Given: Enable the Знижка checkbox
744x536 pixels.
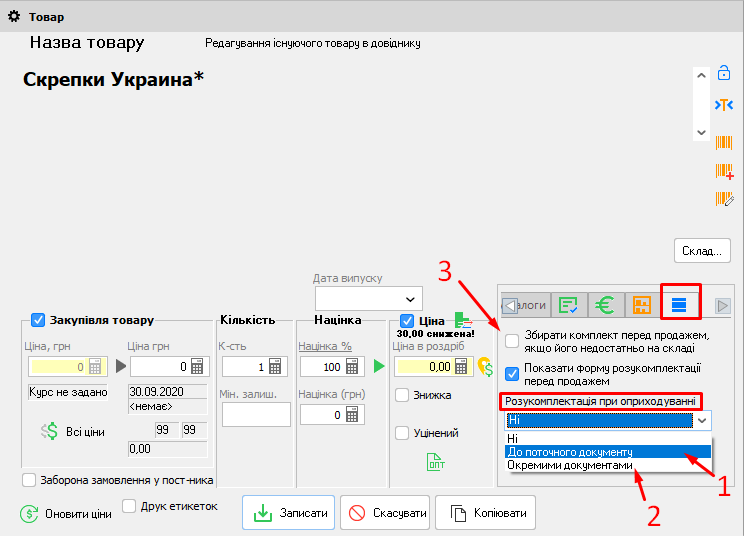Looking at the screenshot, I should (x=402, y=395).
